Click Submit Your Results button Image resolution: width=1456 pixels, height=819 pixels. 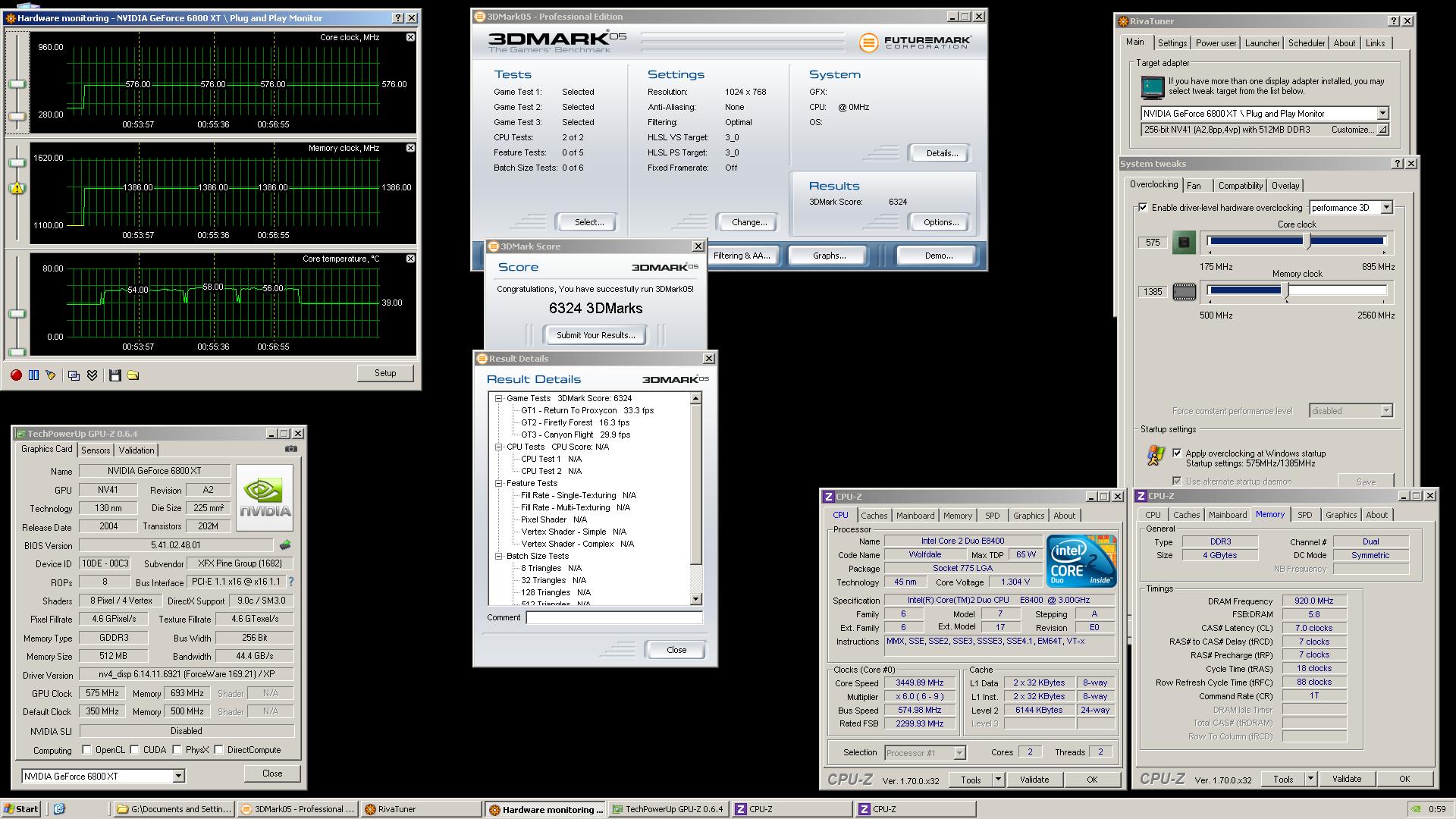coord(595,335)
